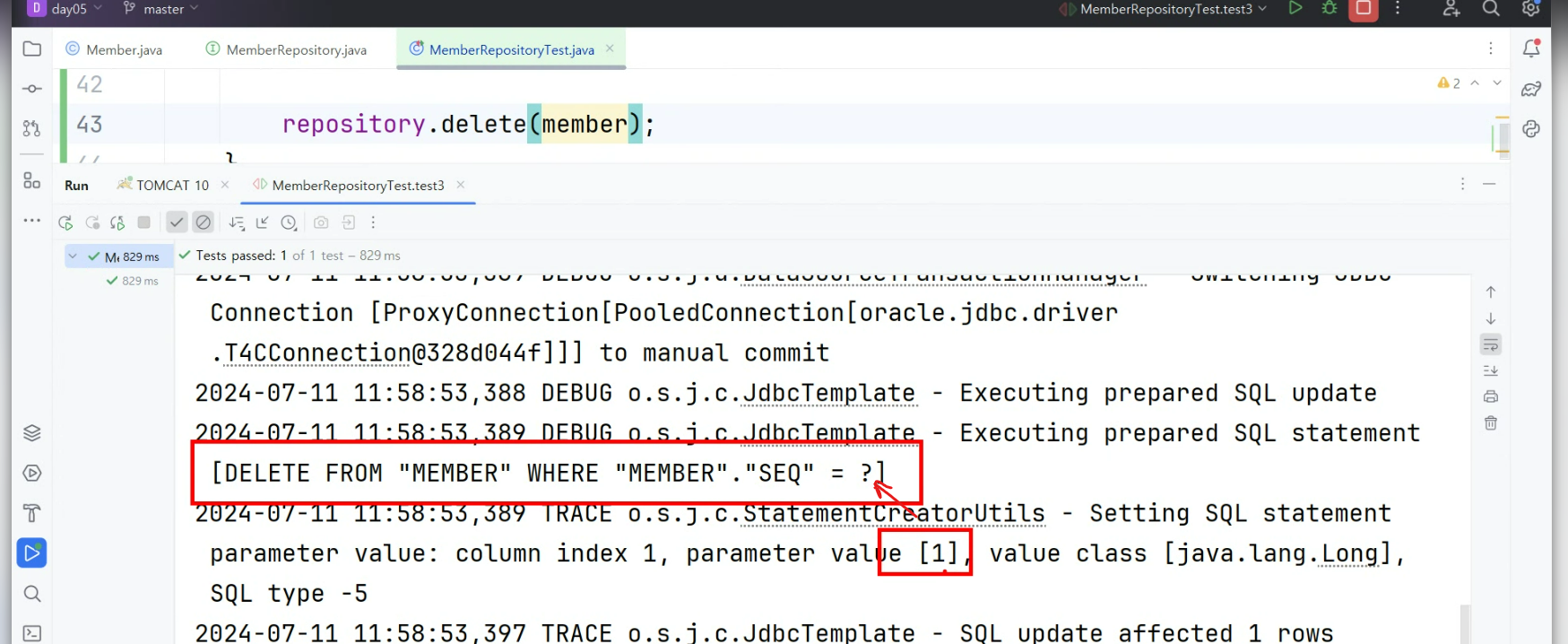Open the Gradle elephant tool window
The height and width of the screenshot is (644, 1568).
tap(1531, 89)
